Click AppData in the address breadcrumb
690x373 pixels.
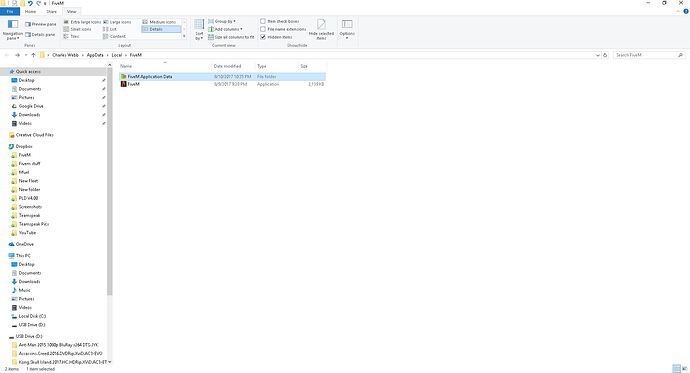[x=95, y=55]
